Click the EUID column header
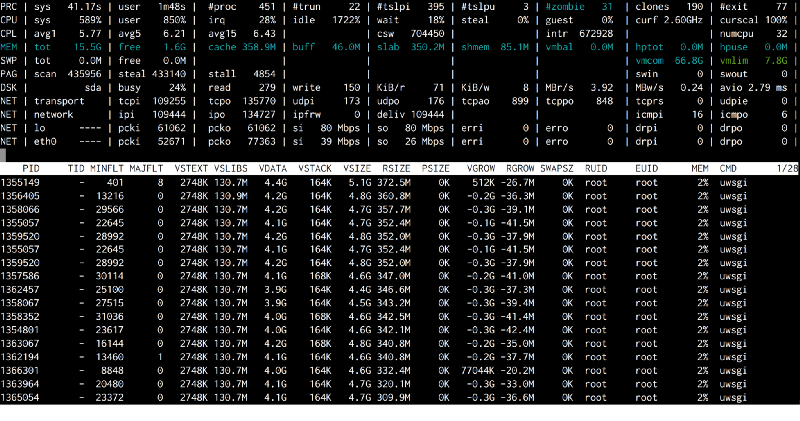The width and height of the screenshot is (800, 421). click(646, 168)
